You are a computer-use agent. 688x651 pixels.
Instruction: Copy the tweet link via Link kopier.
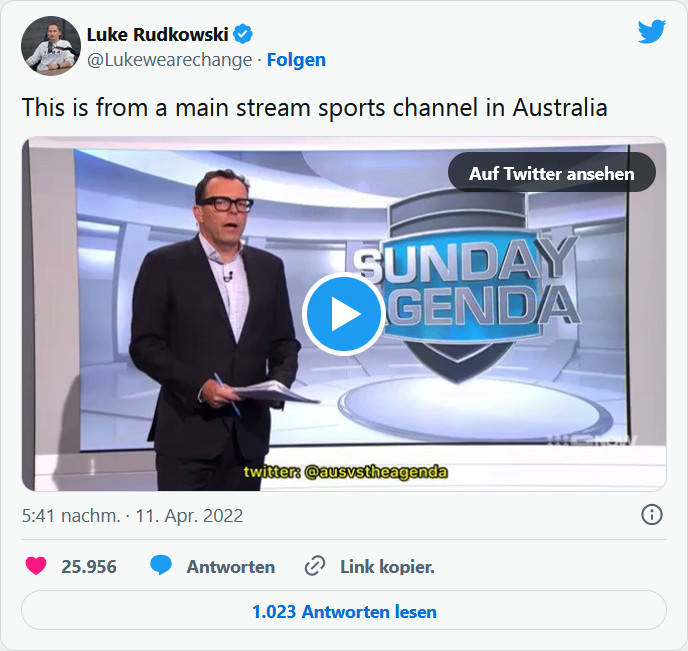pyautogui.click(x=387, y=567)
